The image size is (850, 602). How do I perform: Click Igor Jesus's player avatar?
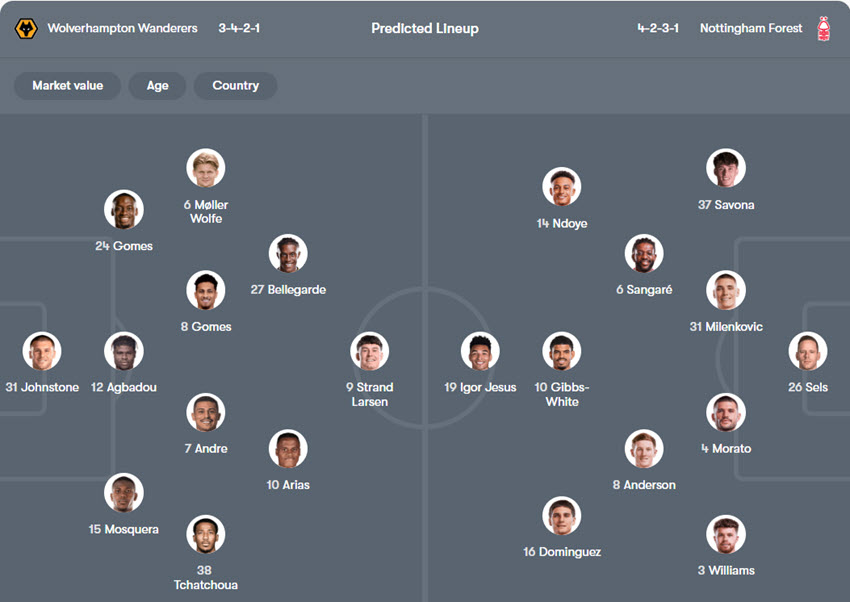coord(480,352)
